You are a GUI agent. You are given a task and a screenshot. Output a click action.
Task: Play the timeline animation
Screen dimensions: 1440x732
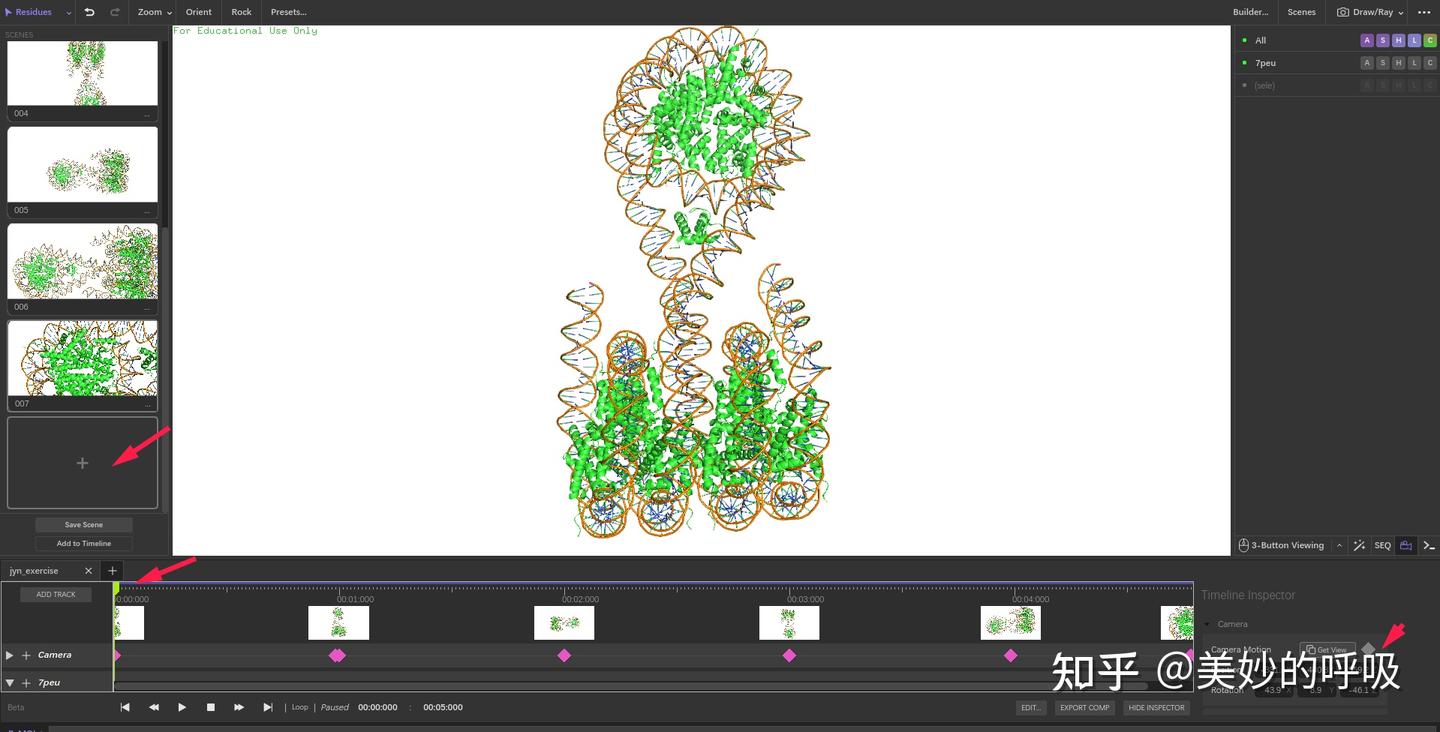pos(182,707)
